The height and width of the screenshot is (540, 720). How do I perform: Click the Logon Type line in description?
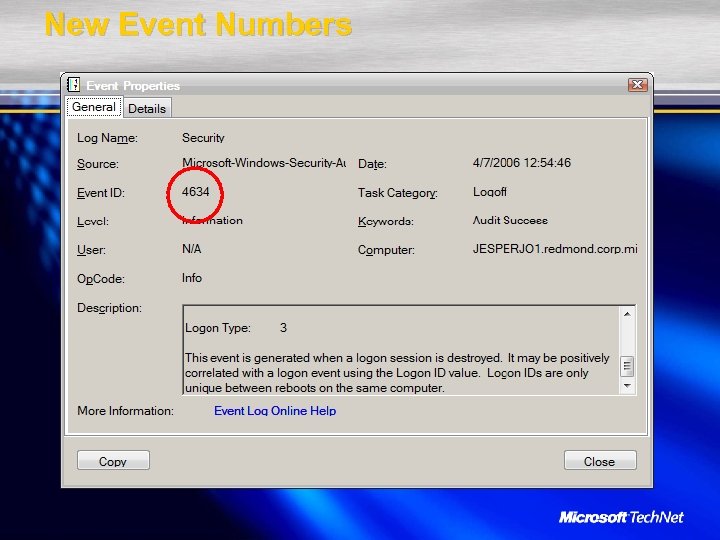click(236, 328)
